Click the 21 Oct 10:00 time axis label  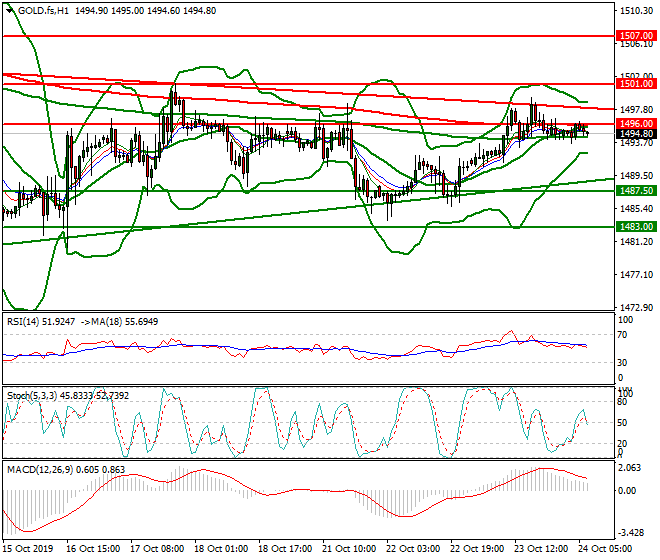(349, 549)
